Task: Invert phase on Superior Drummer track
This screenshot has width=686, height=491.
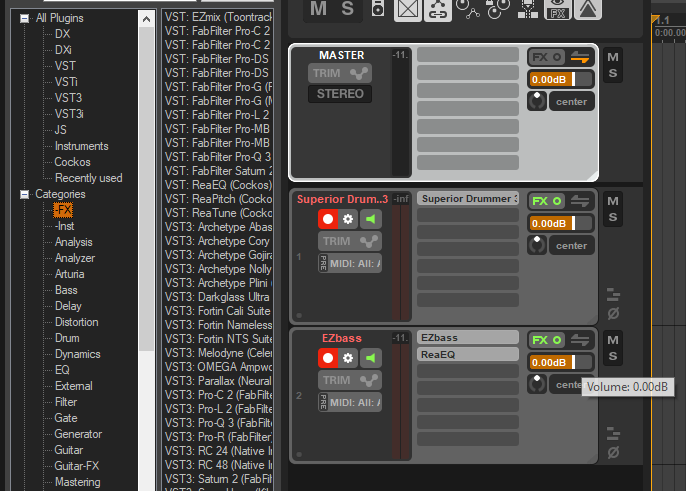Action: pos(613,313)
